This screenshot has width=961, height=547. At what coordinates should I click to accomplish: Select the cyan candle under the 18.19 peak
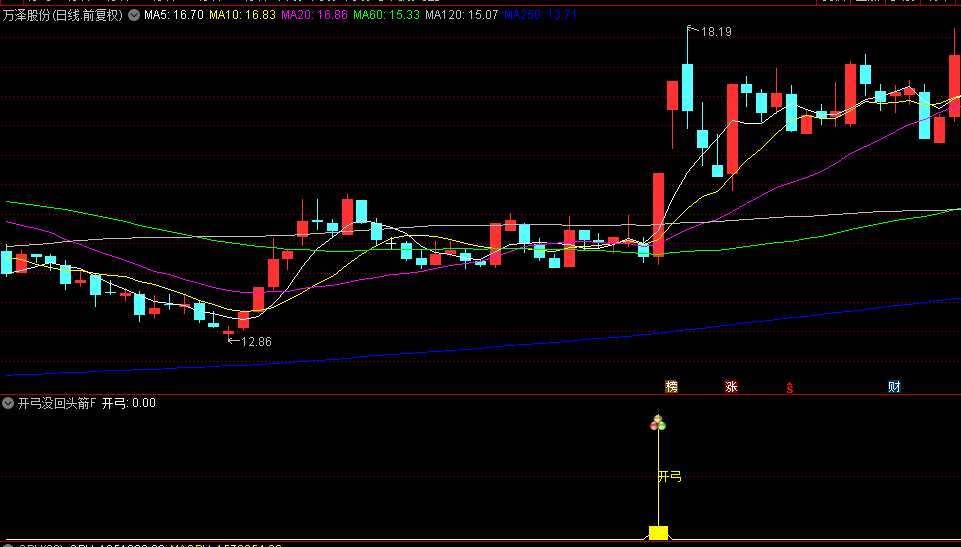coord(688,87)
